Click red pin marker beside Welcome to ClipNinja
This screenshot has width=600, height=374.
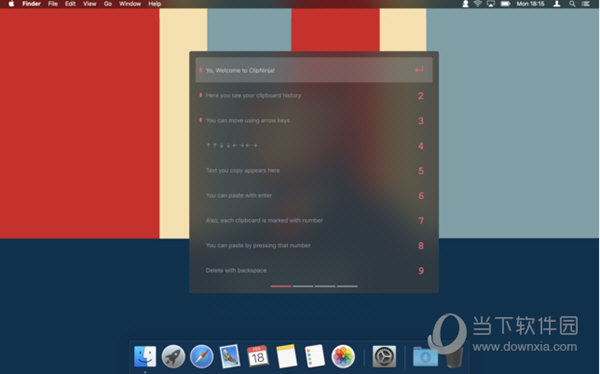201,70
